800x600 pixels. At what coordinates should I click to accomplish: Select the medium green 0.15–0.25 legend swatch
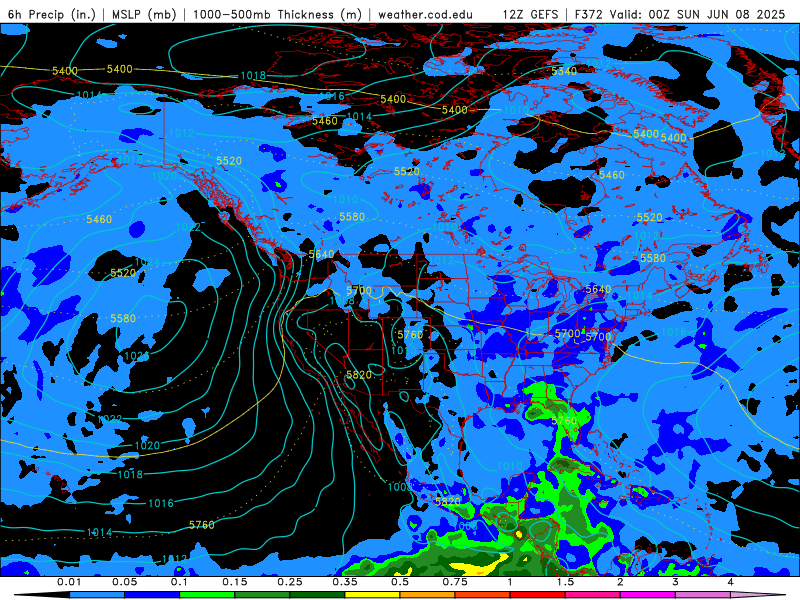click(x=262, y=595)
